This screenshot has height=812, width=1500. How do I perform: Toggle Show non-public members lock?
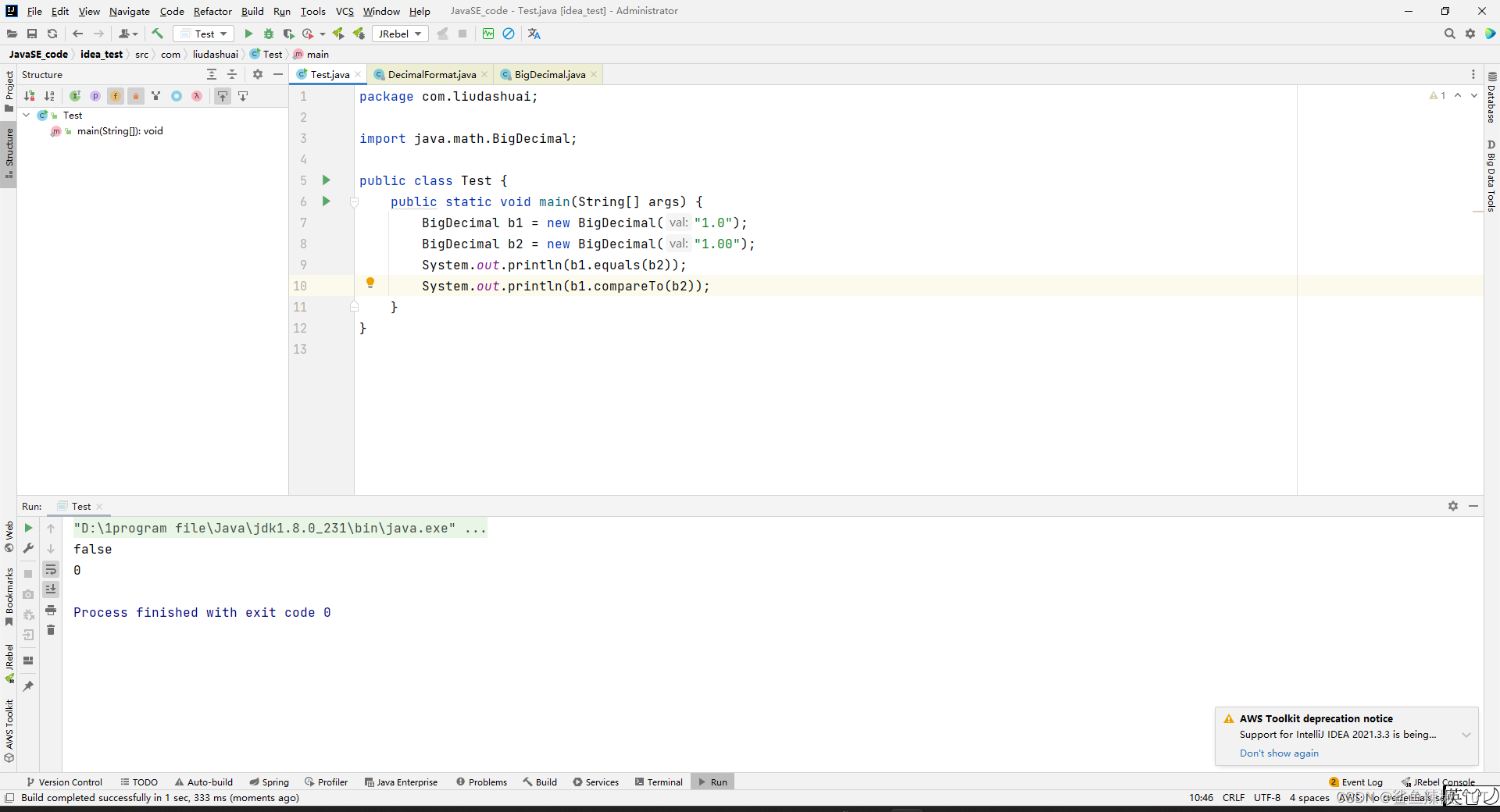coord(136,96)
